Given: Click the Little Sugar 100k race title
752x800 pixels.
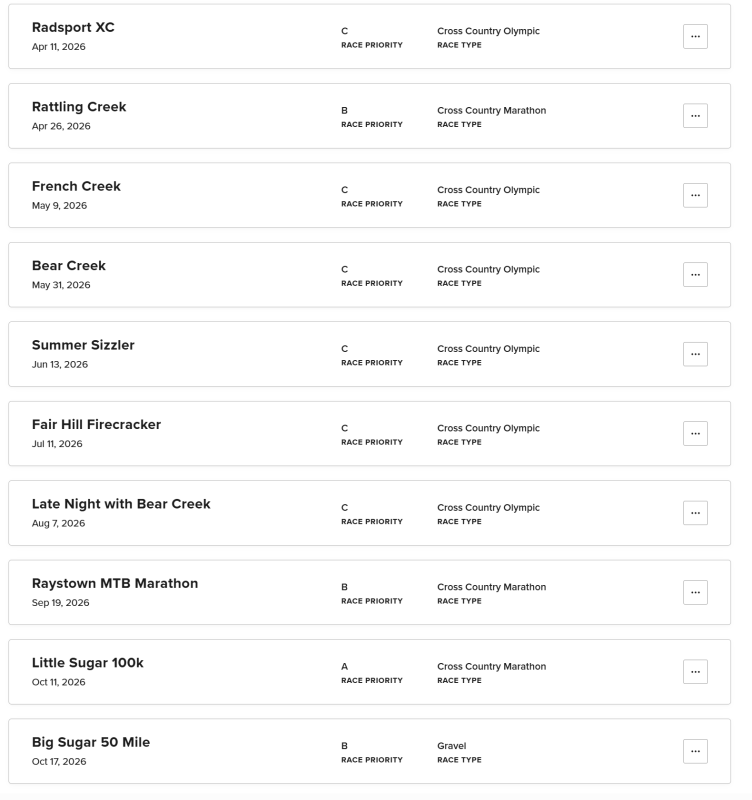Looking at the screenshot, I should coord(88,663).
